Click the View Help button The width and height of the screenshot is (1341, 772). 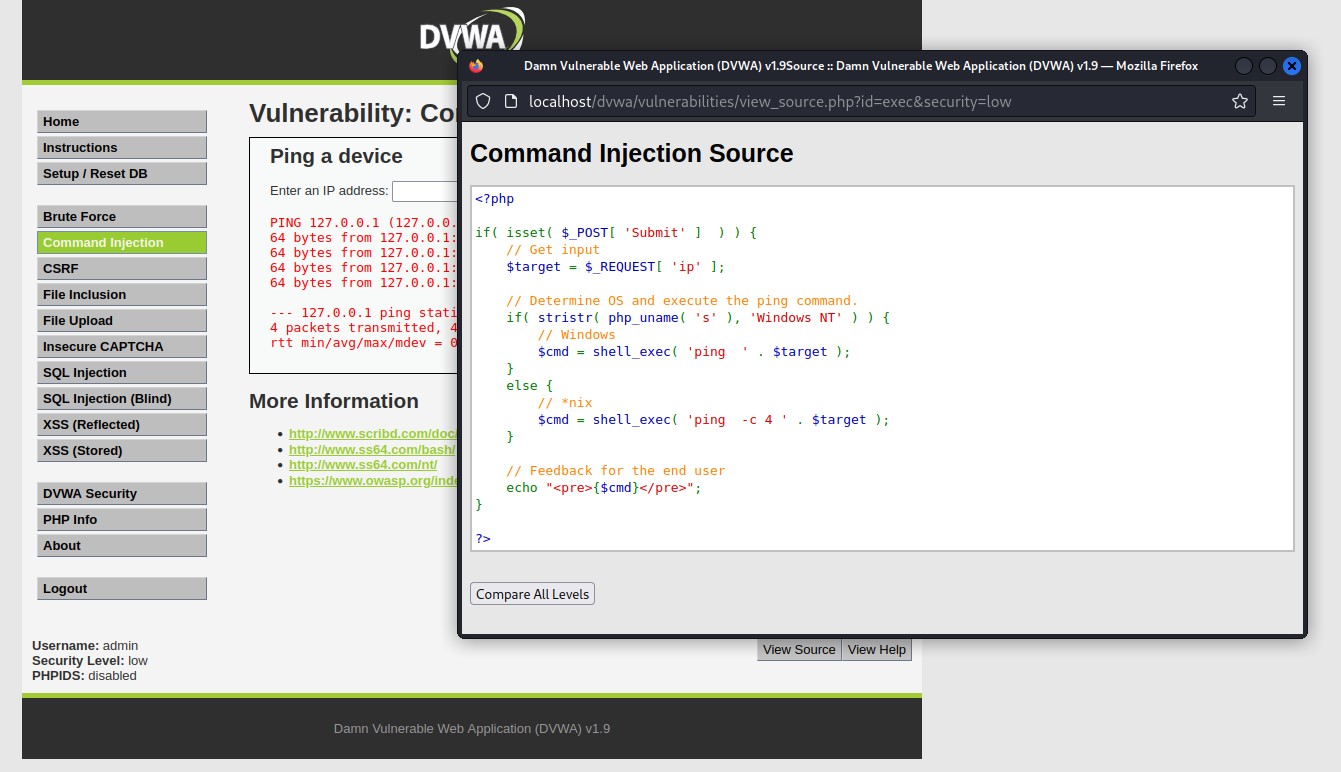877,650
